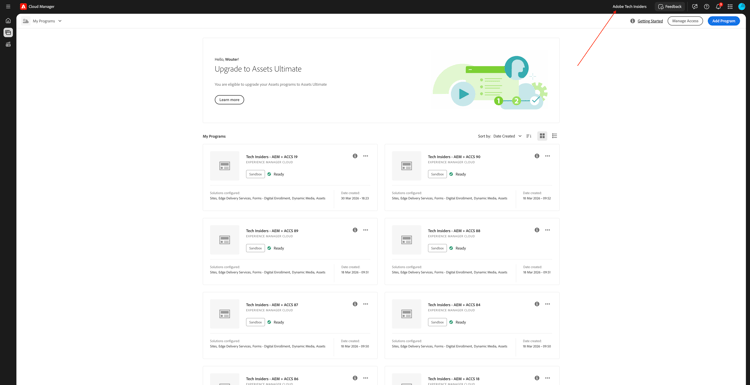Switch to grid view
The height and width of the screenshot is (385, 750).
coord(542,136)
